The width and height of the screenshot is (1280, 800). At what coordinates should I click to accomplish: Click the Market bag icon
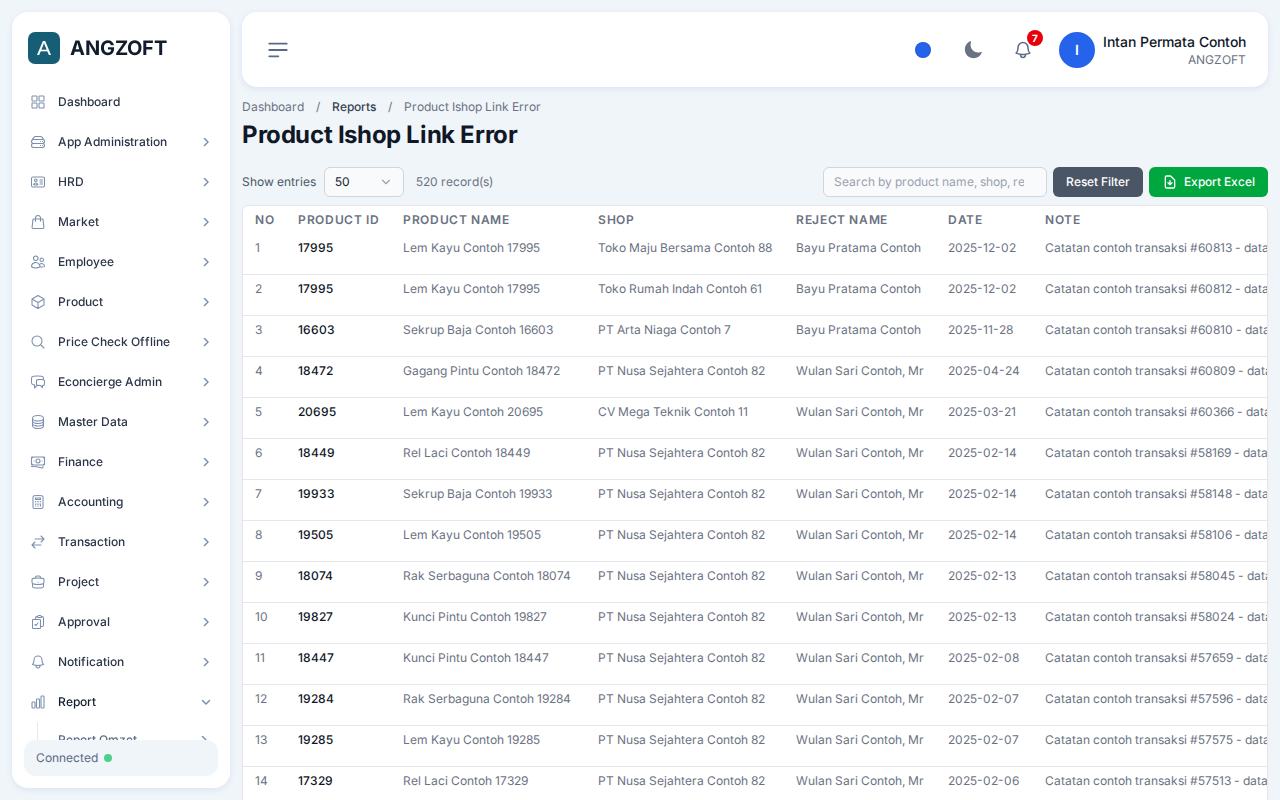38,222
